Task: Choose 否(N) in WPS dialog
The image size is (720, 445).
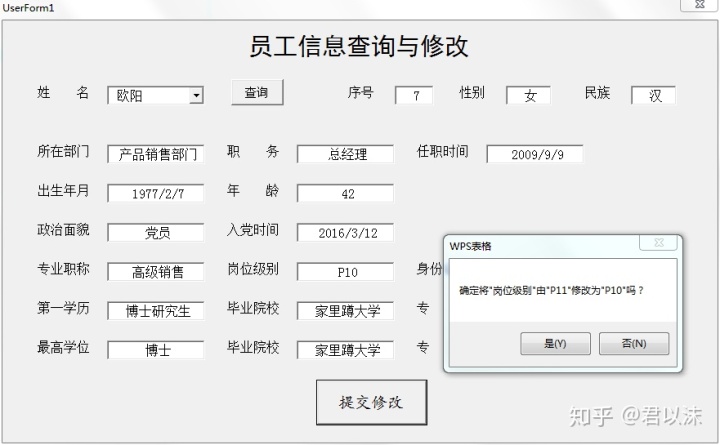Action: click(634, 344)
